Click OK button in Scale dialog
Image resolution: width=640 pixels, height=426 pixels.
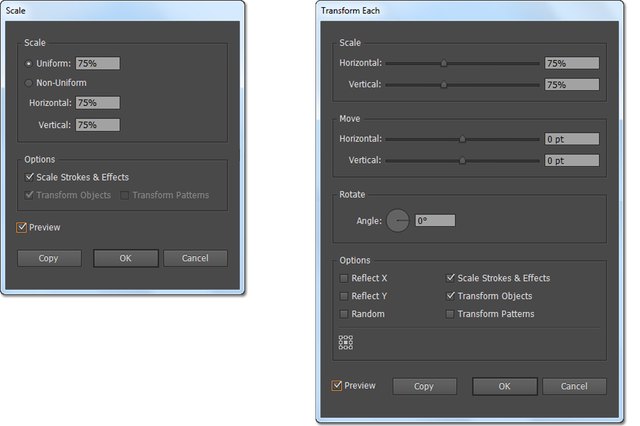[x=126, y=258]
